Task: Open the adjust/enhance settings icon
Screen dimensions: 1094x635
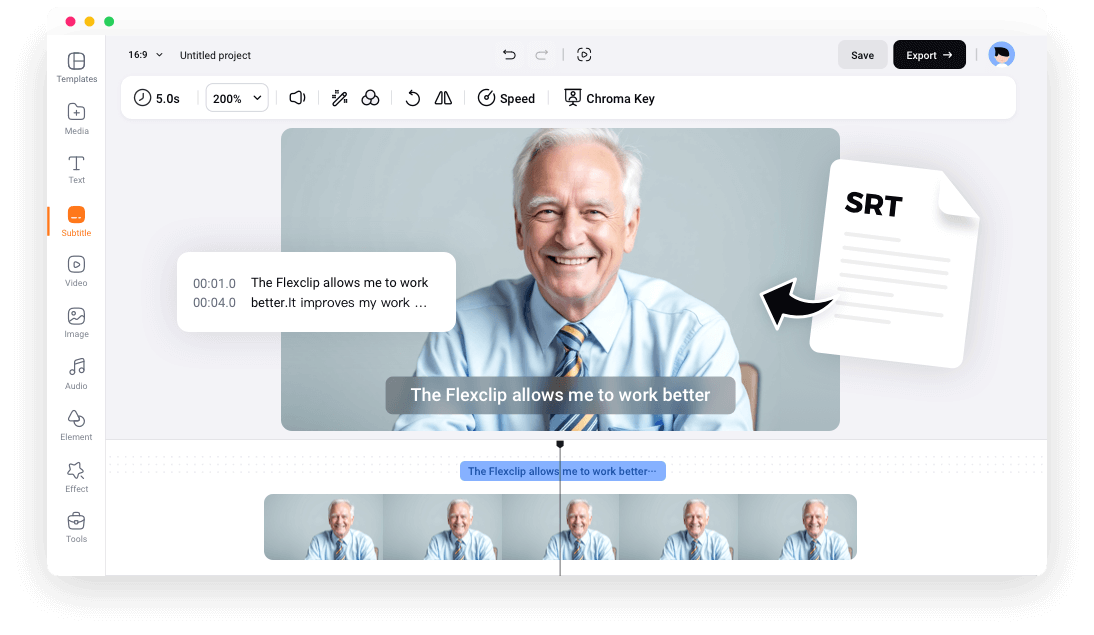Action: (x=339, y=98)
